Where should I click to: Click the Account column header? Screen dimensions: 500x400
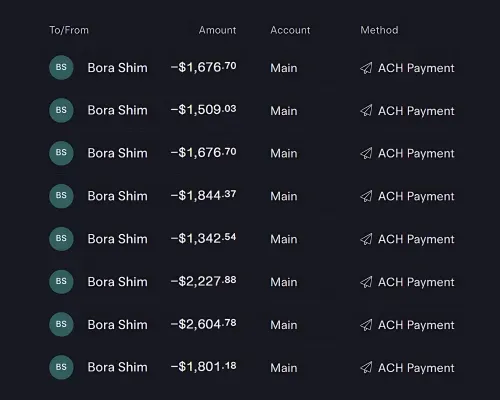point(290,30)
